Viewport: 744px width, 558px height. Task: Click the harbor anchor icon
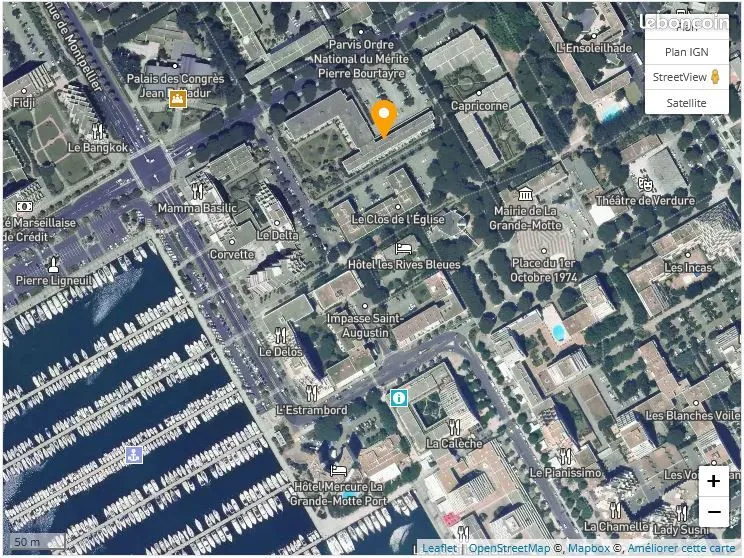[134, 455]
